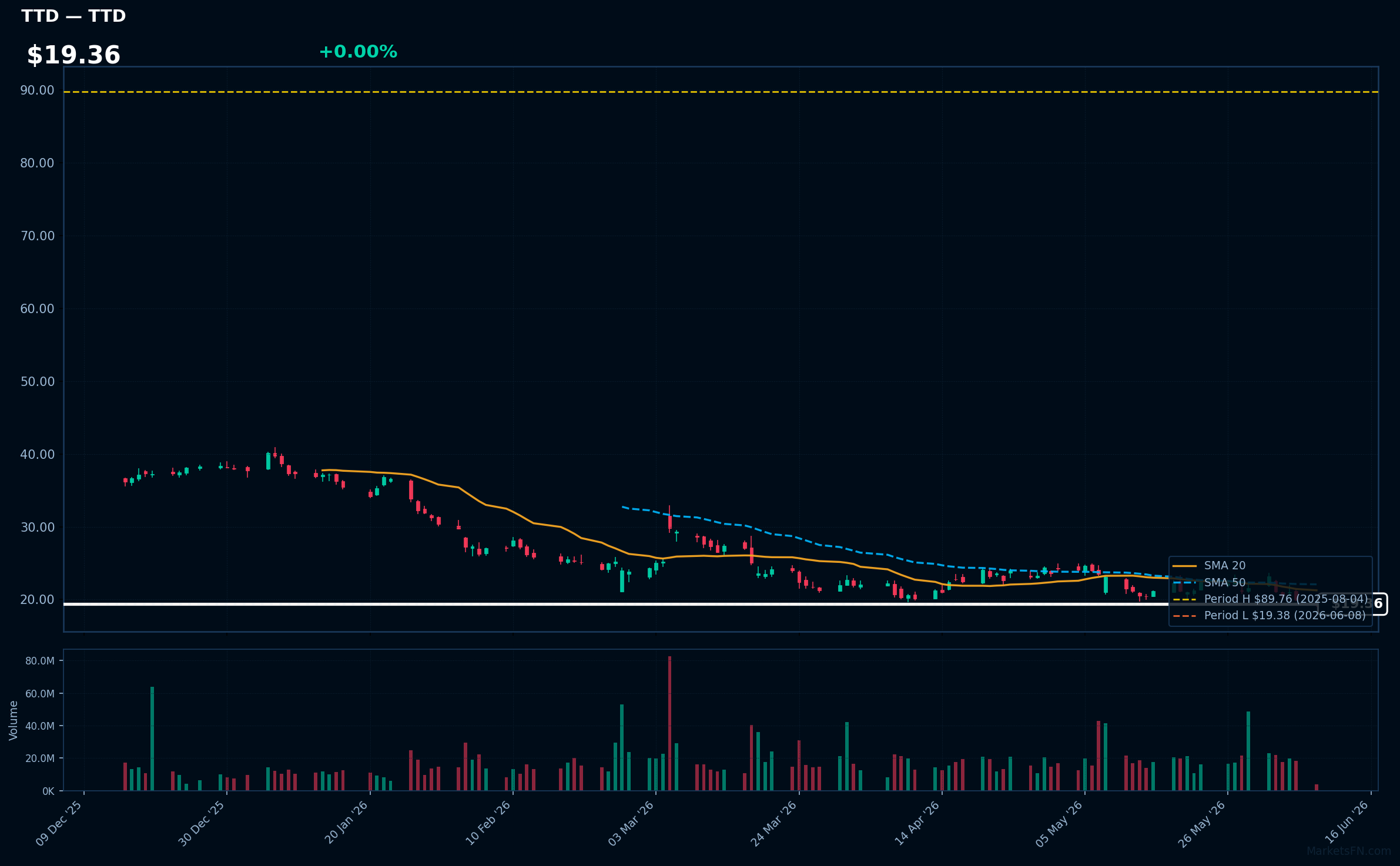Click the 10 Feb '26 date label
The height and width of the screenshot is (866, 1400).
pyautogui.click(x=488, y=824)
